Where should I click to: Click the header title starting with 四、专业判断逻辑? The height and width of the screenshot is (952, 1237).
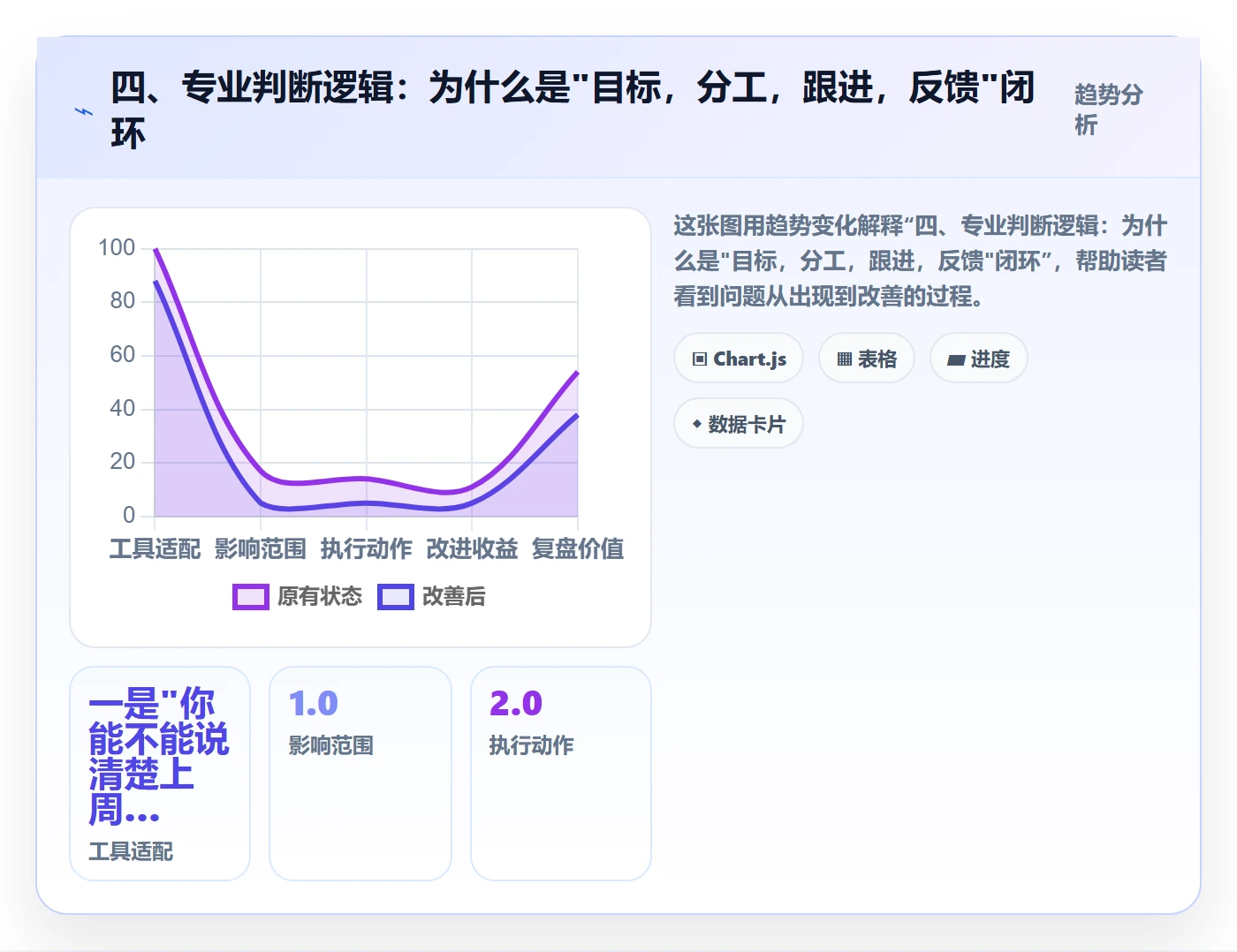pos(573,110)
